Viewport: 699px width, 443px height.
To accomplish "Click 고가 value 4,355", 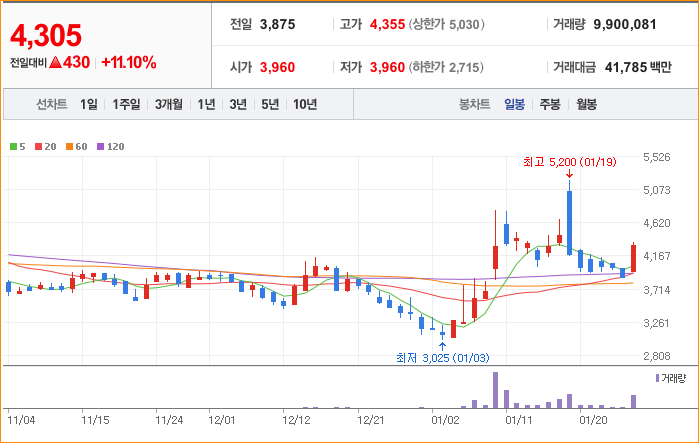I will [x=387, y=24].
